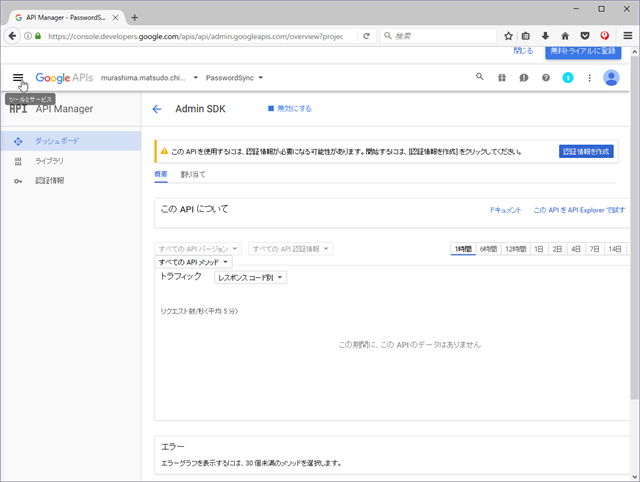Click the page vertical scrollbar
Viewport: 640px width, 482px height.
click(634, 229)
